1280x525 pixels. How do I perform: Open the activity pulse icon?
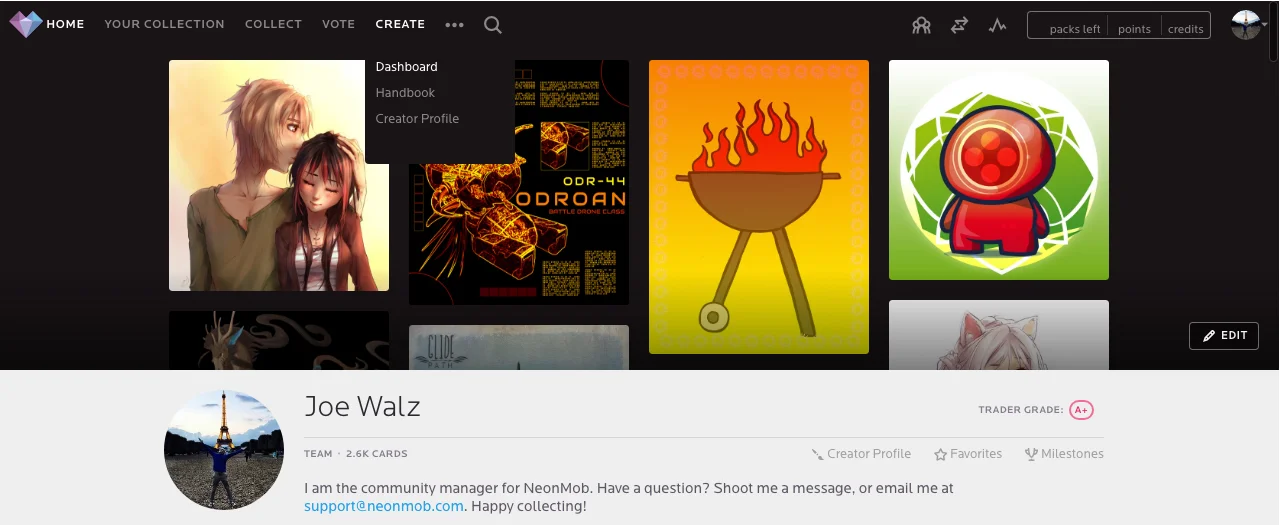click(997, 26)
